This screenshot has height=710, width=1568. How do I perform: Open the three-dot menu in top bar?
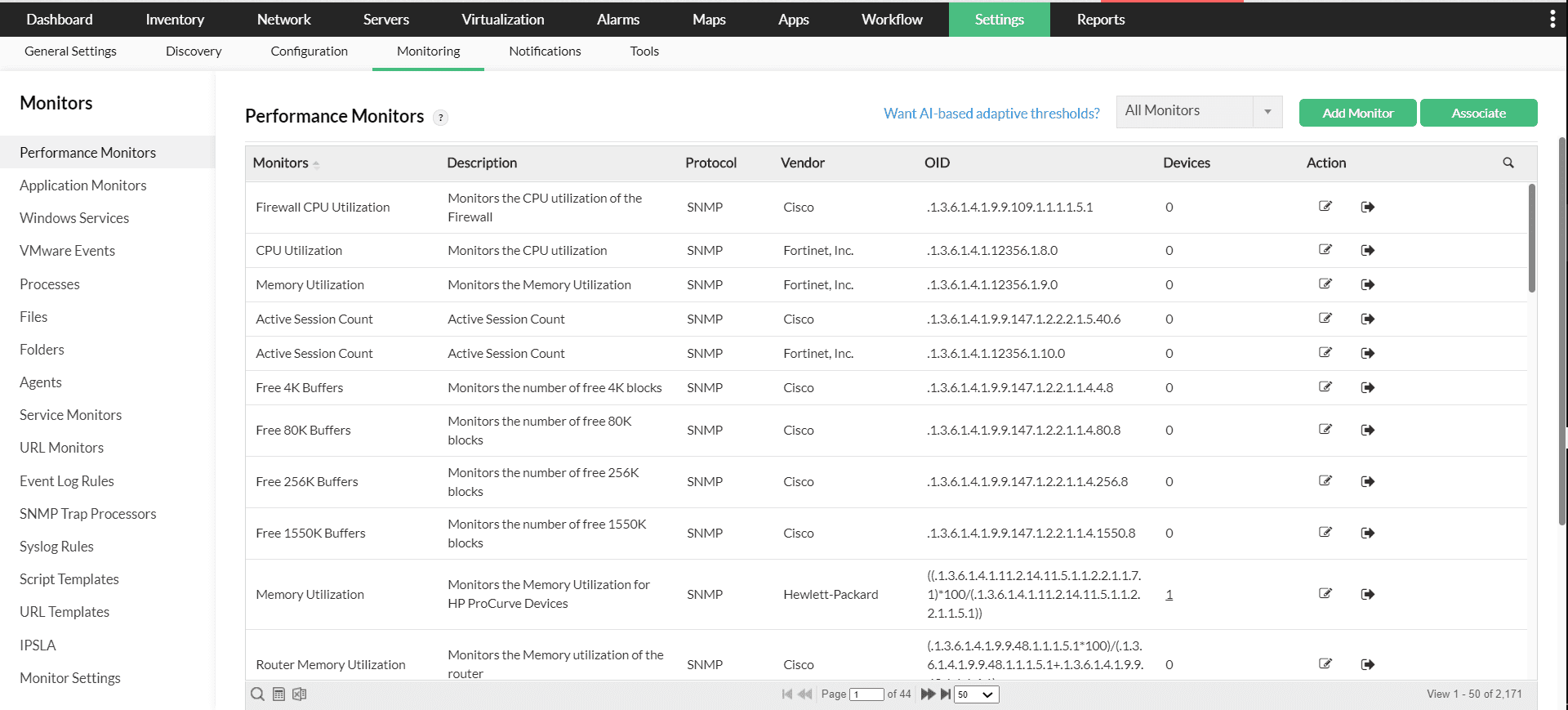coord(1552,20)
